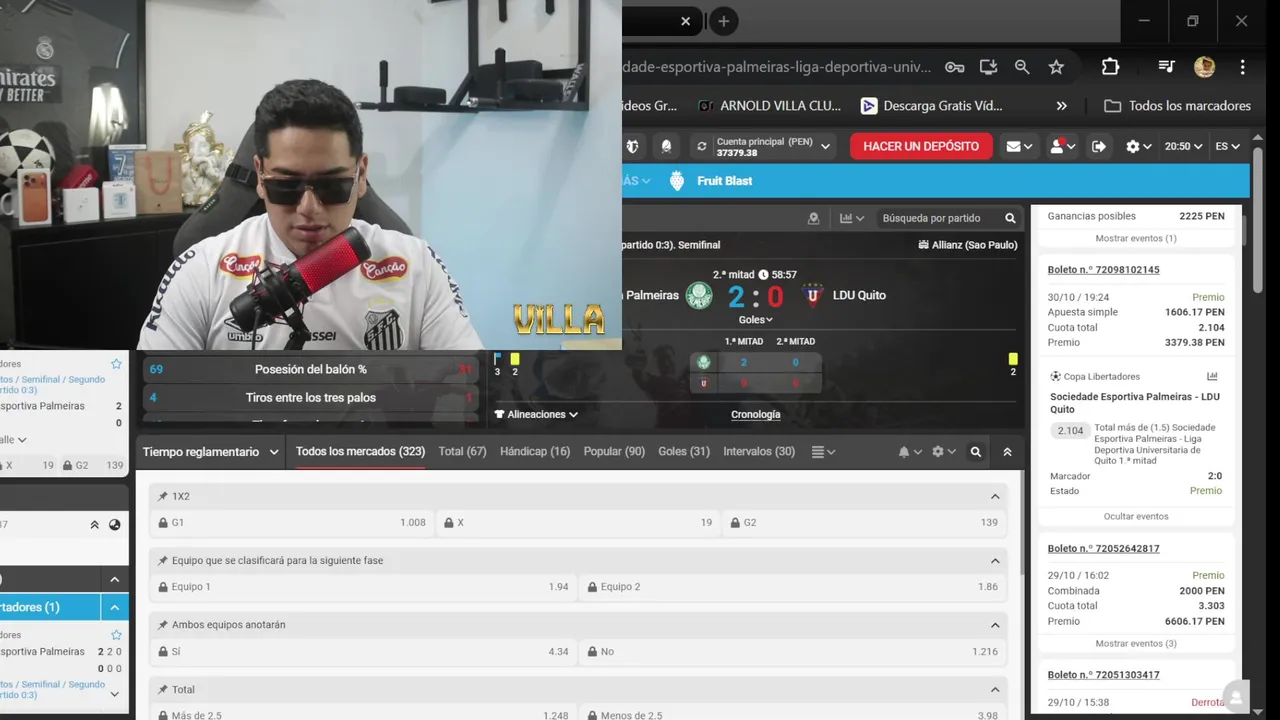The height and width of the screenshot is (720, 1280).
Task: Open the 20:50 time dropdown
Action: [1183, 146]
